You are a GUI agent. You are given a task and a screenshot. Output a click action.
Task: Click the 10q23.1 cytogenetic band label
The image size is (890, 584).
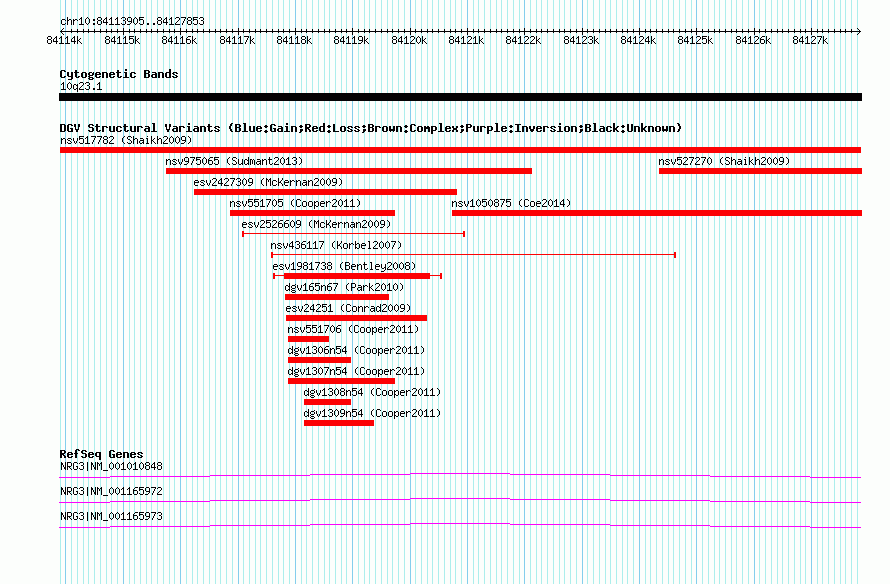point(81,87)
